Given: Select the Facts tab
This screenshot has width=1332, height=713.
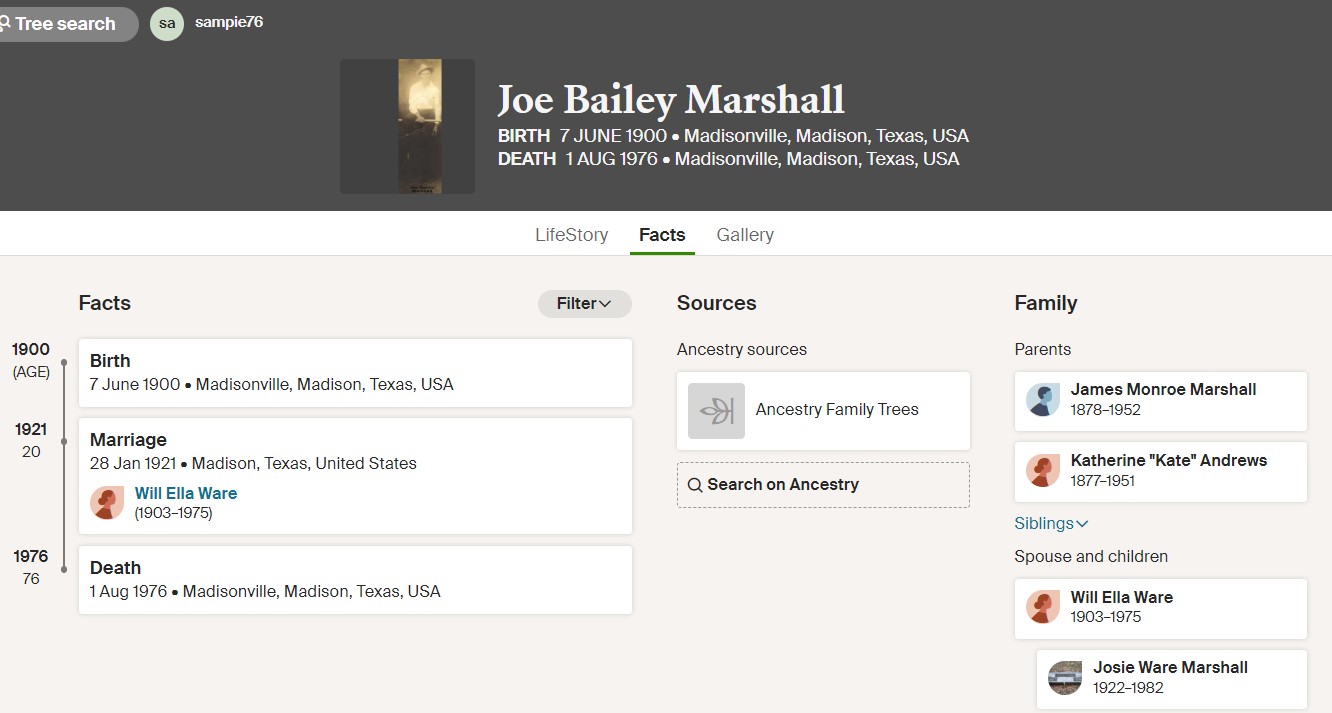Looking at the screenshot, I should coord(662,235).
